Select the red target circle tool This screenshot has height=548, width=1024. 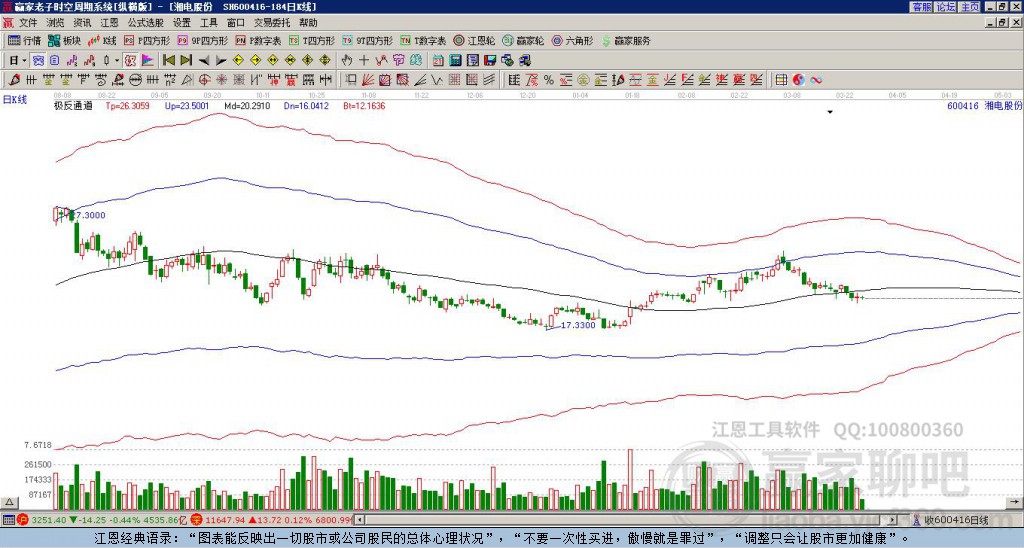coord(204,80)
